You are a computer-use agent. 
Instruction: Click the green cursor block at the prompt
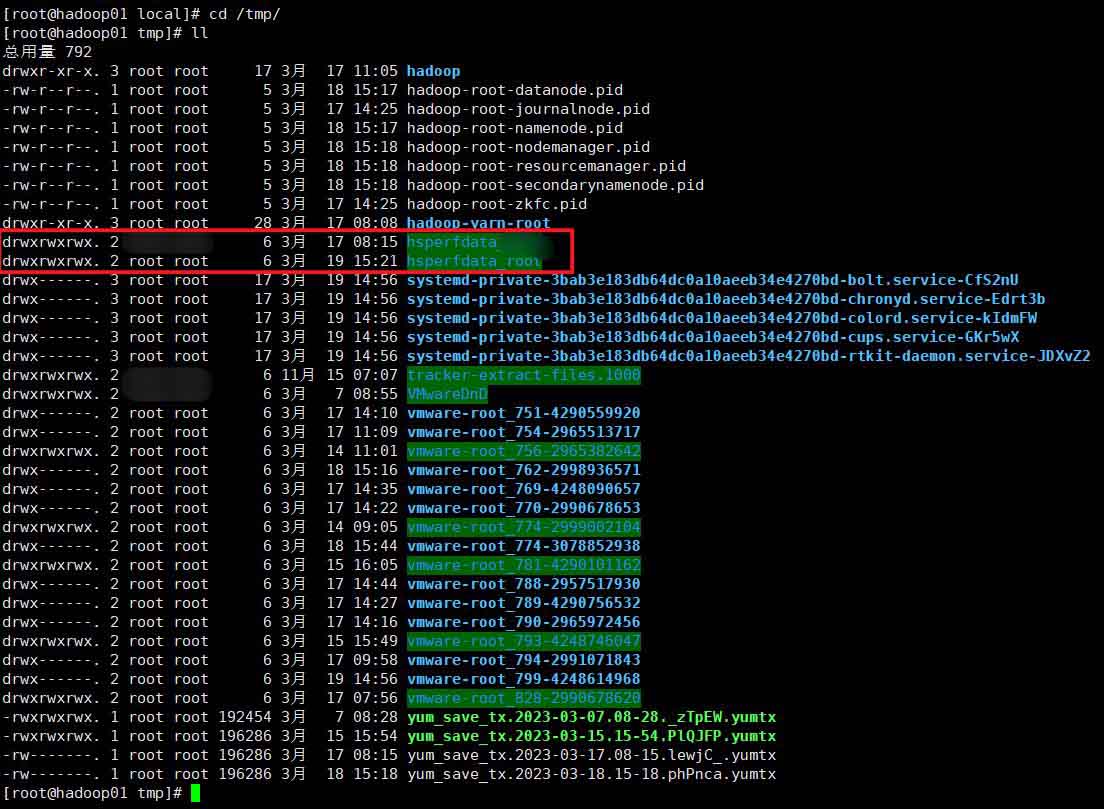pos(195,793)
